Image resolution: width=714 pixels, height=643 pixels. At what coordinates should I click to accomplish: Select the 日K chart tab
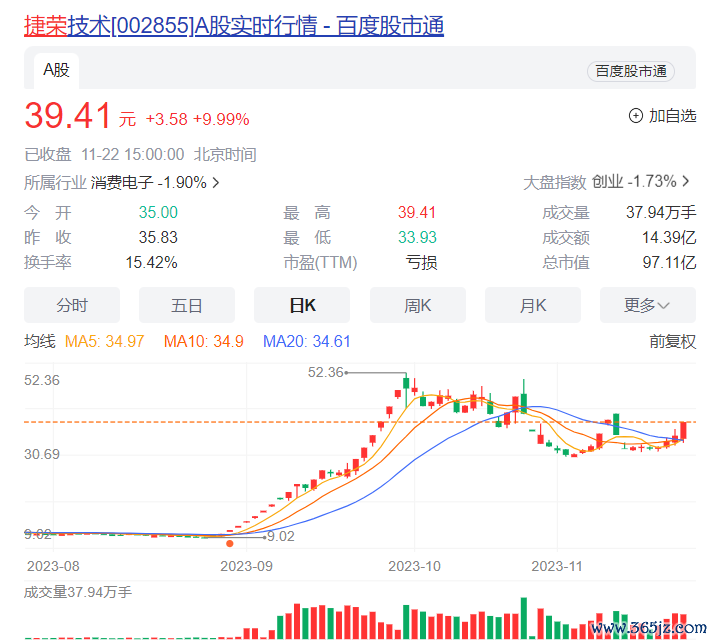tap(302, 305)
